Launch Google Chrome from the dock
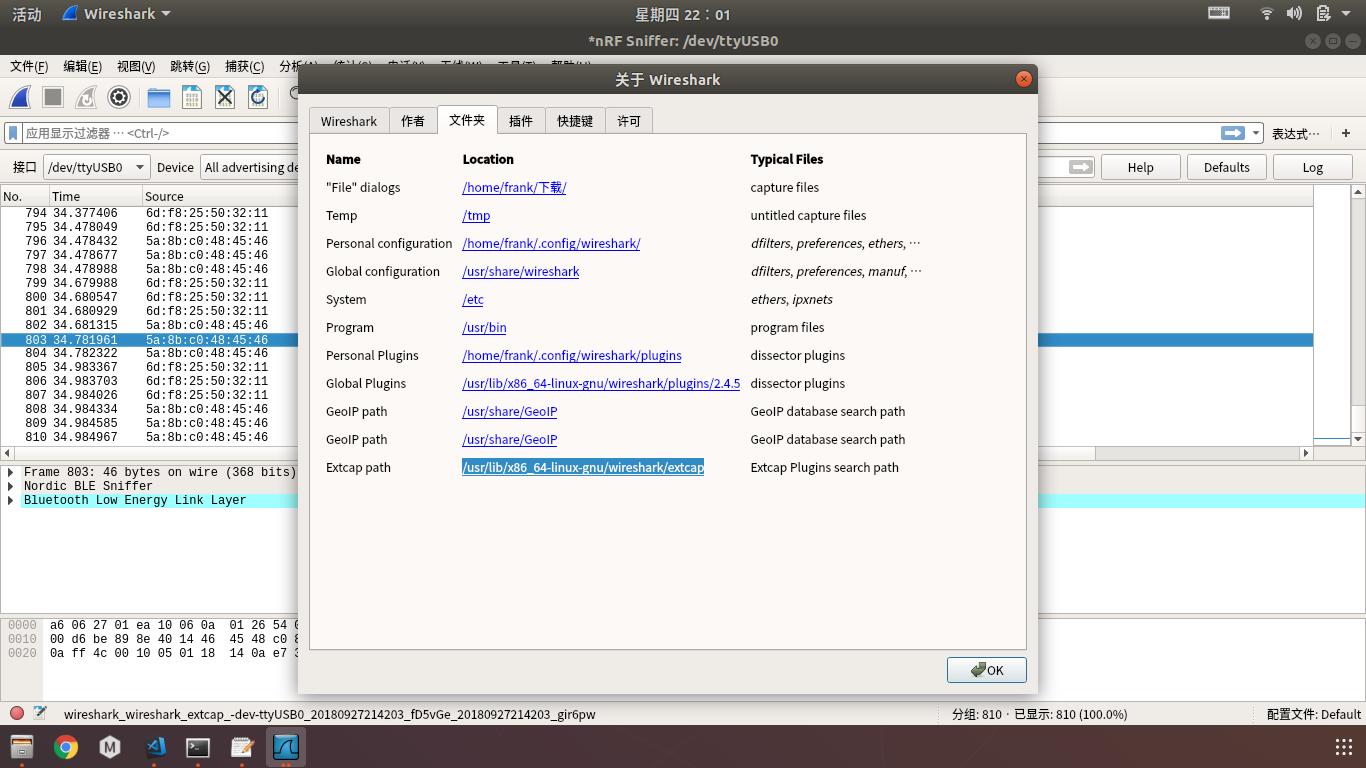 66,747
